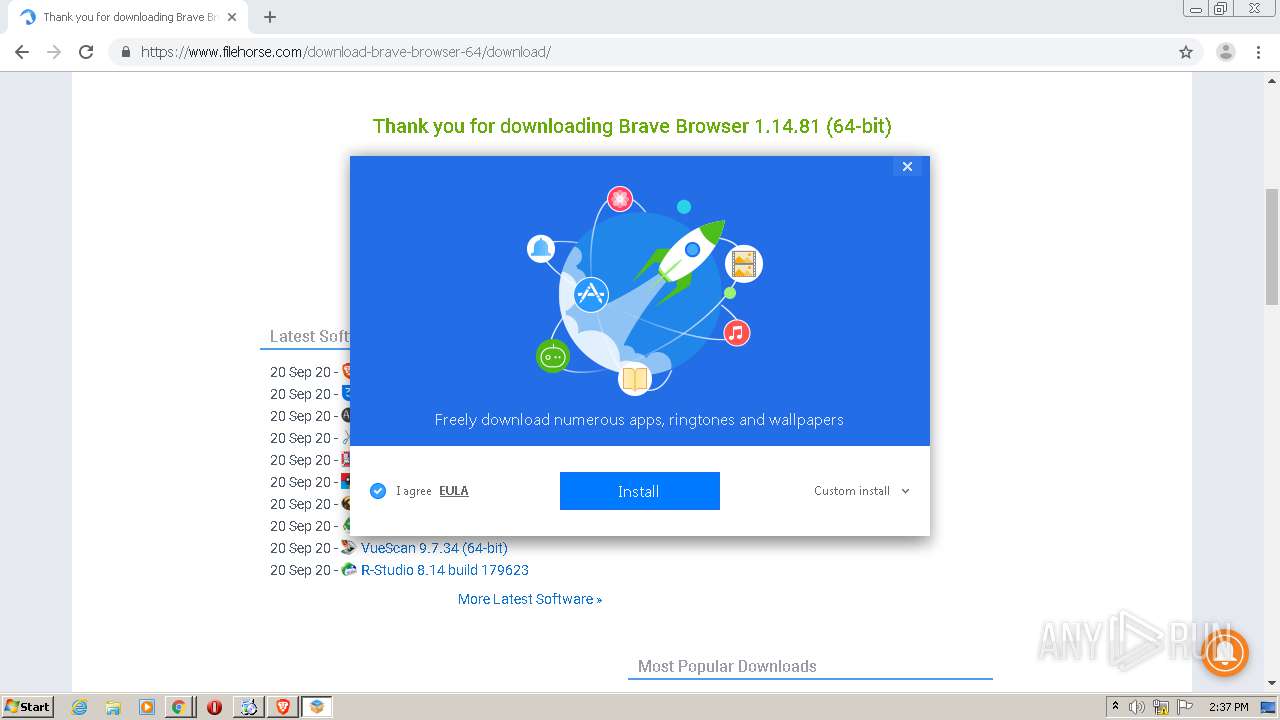Close the Brave download tab
Screen dimensions: 1280x720
tap(232, 17)
